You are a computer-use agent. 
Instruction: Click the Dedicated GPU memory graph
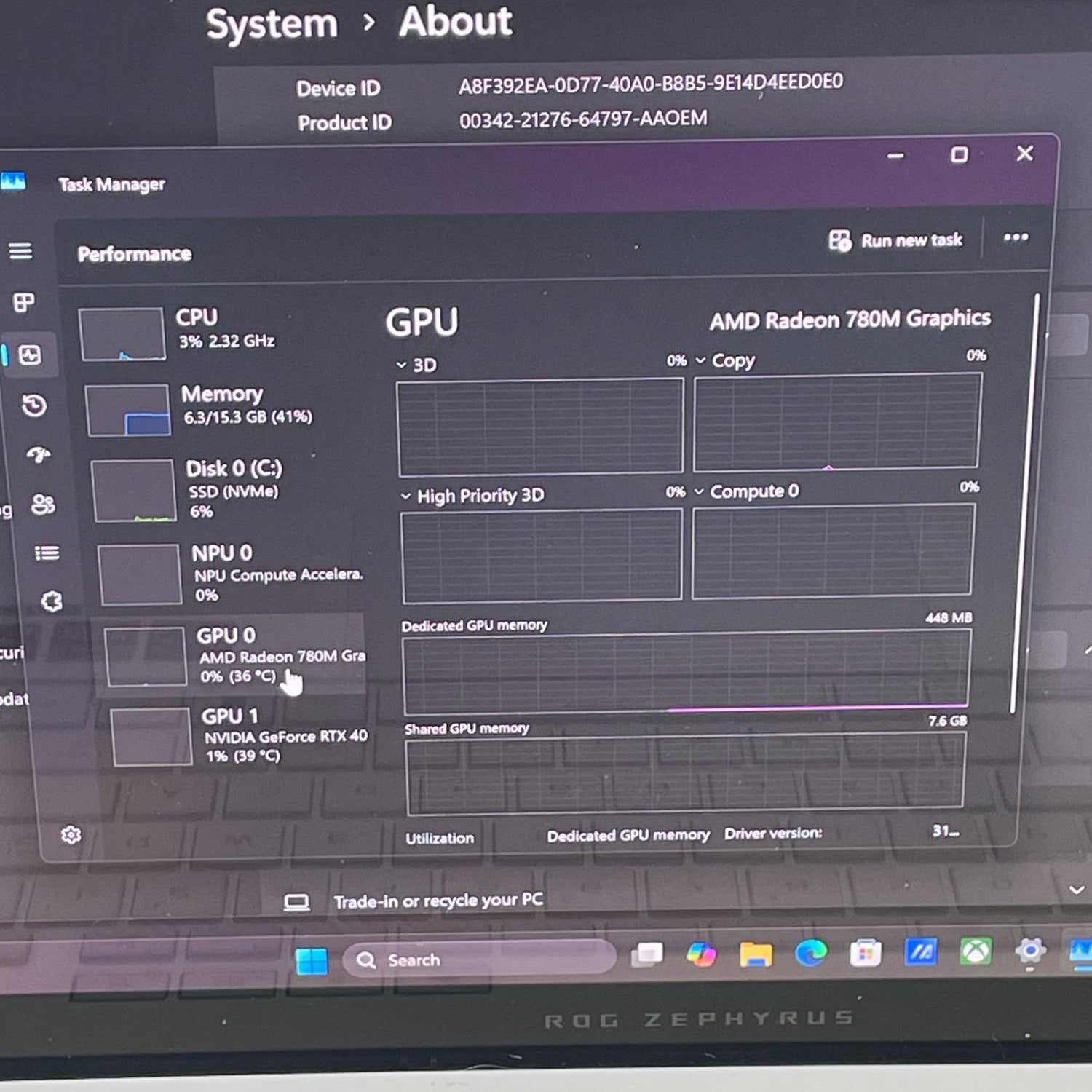click(686, 672)
